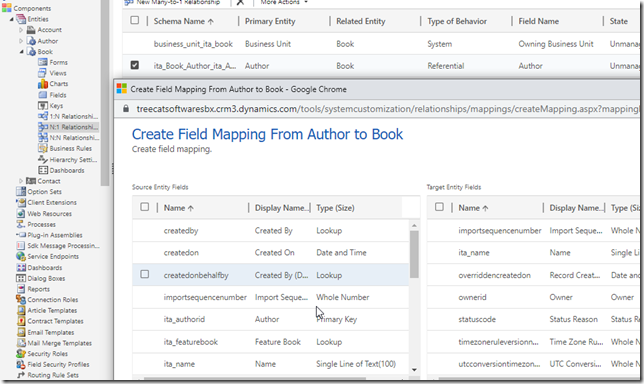This screenshot has height=384, width=644.
Task: Open Service Endpoints component
Action: [x=47, y=256]
